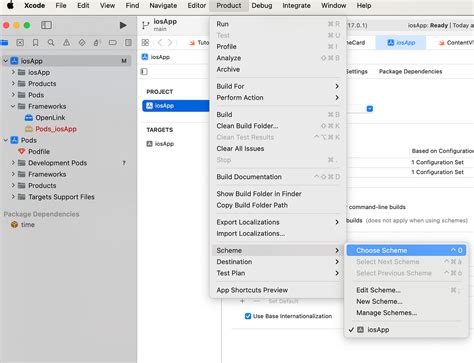Expand the Development Pods folder
This screenshot has width=474, height=363.
coord(13,163)
